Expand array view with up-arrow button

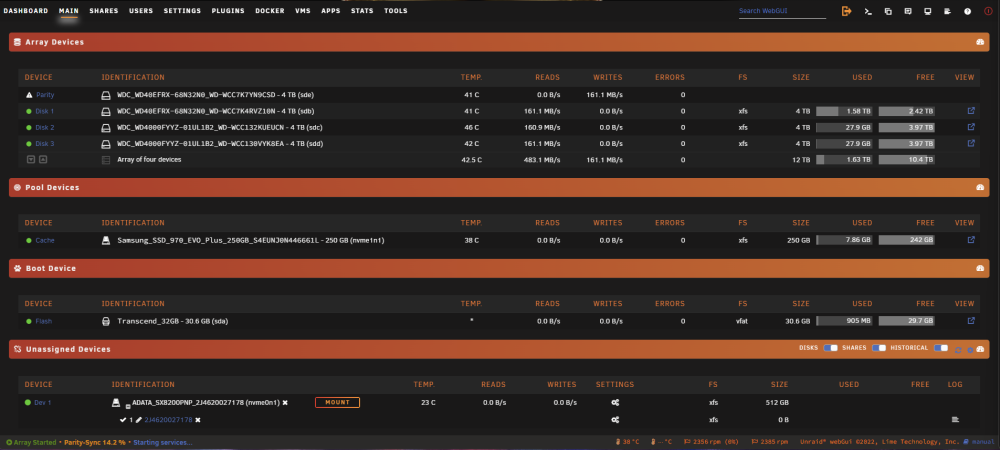pyautogui.click(x=43, y=159)
